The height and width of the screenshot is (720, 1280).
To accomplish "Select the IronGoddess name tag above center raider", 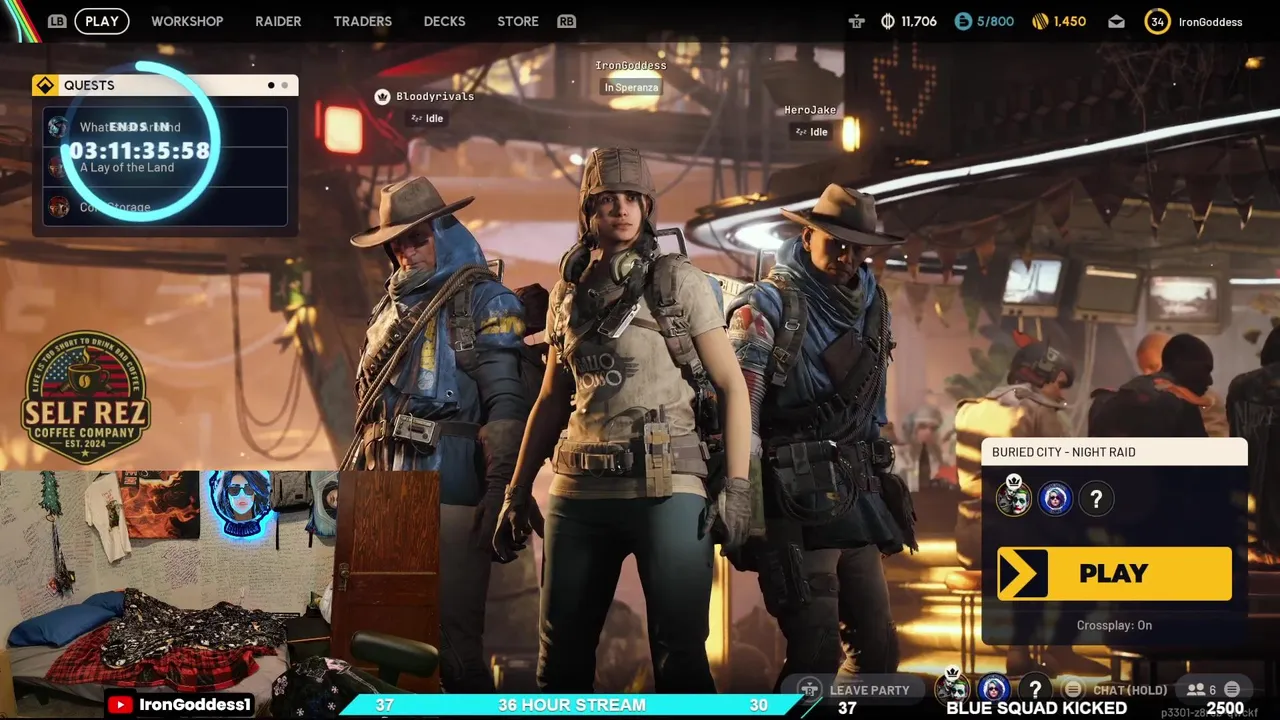I will [x=631, y=66].
